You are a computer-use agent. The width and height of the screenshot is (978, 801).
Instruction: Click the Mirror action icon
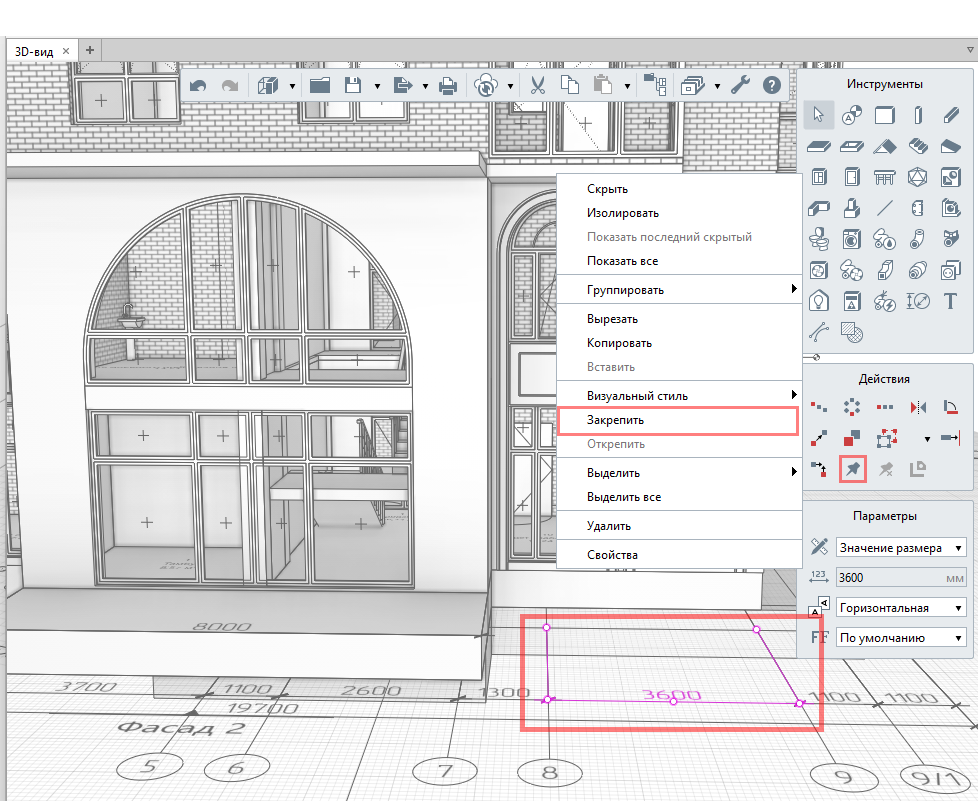(918, 407)
